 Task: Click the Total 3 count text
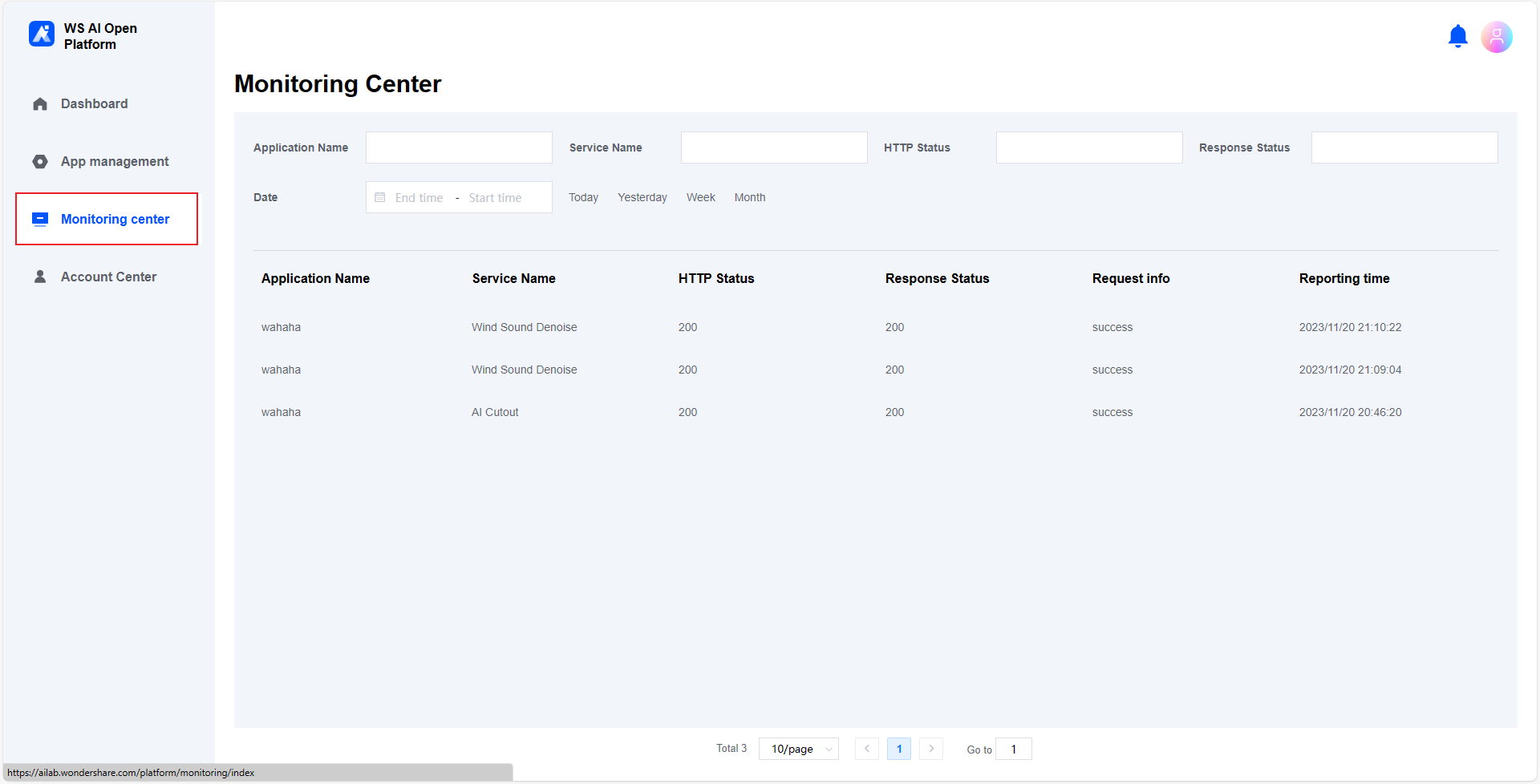(731, 748)
